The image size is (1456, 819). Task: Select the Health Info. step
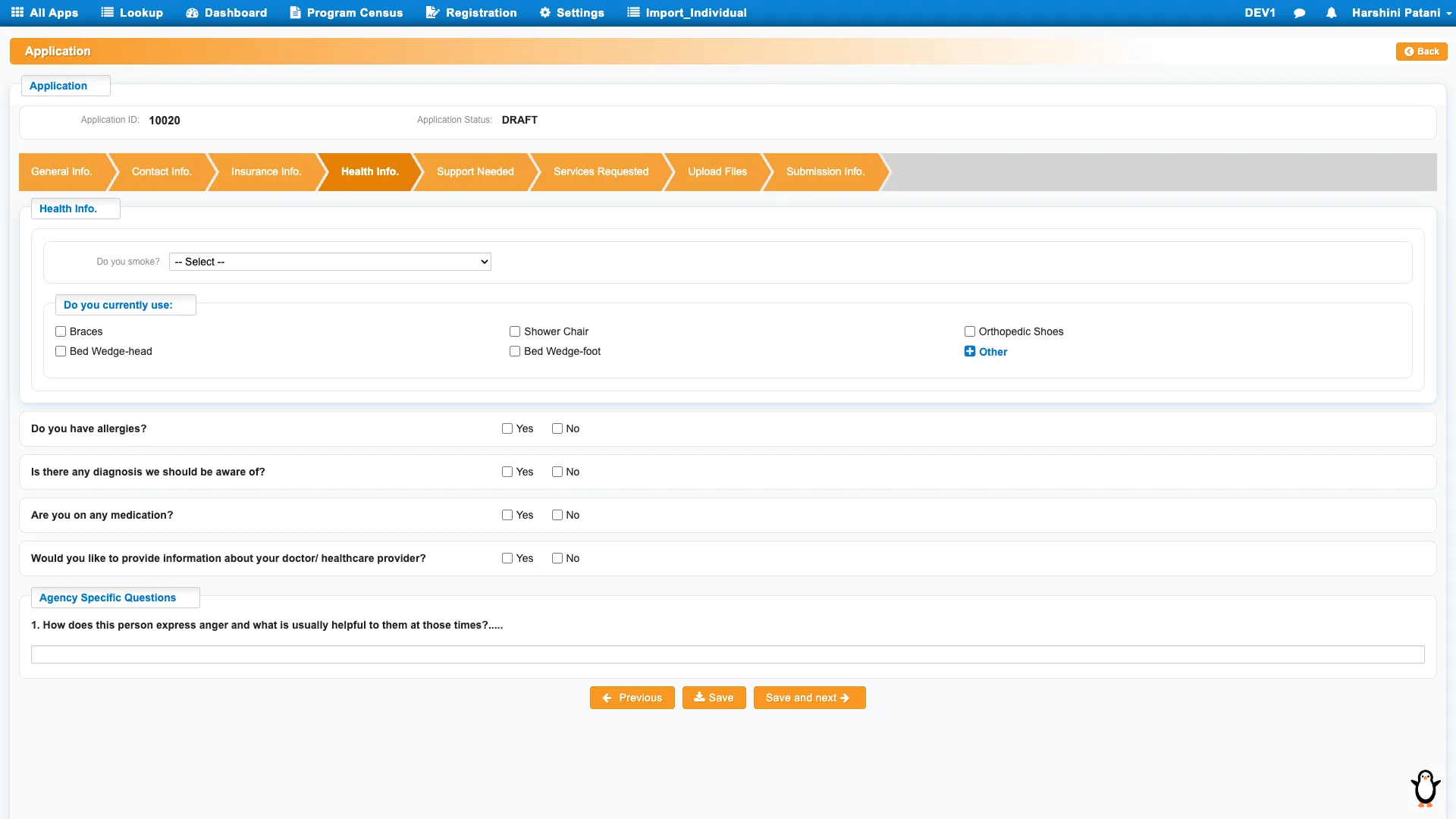pos(369,171)
